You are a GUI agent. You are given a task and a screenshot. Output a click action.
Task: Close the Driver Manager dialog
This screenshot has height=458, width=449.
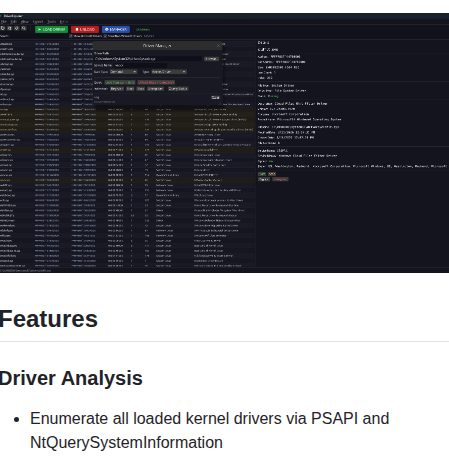(219, 46)
